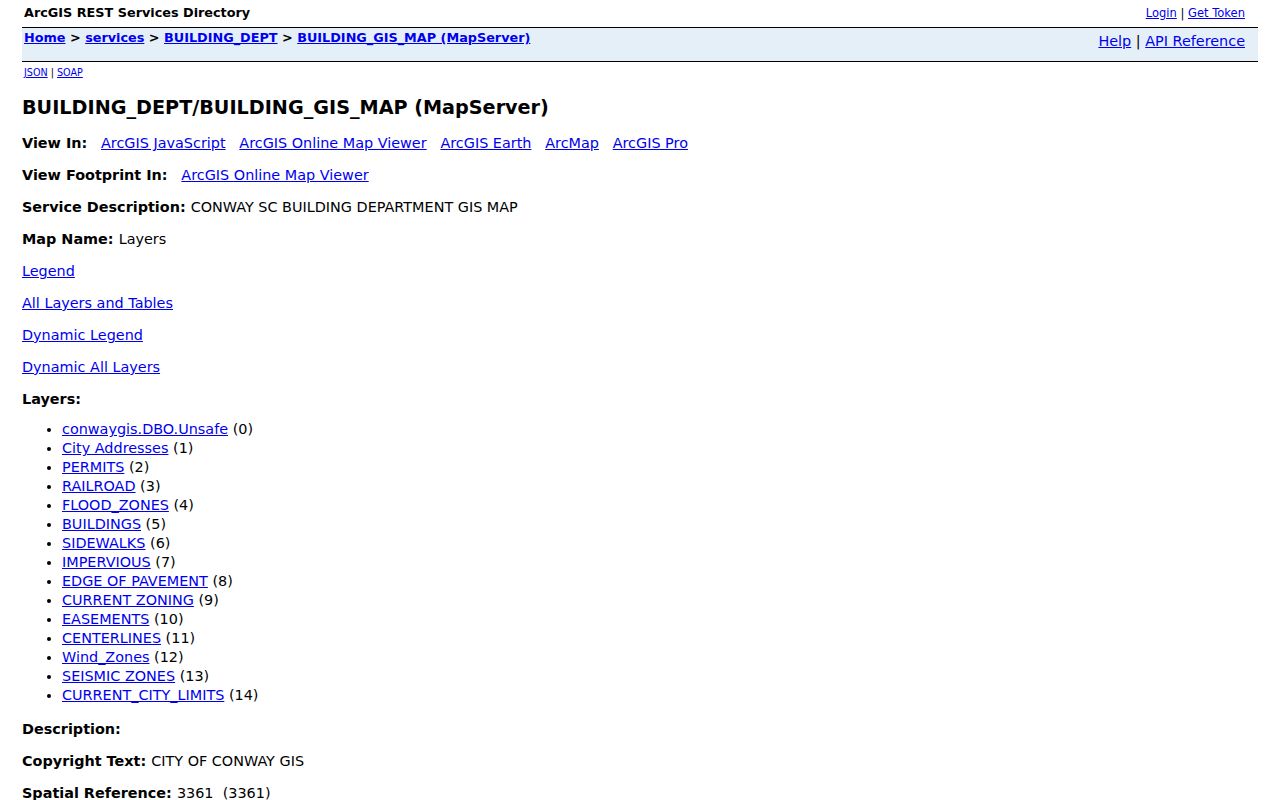
Task: Open the Dynamic Legend link
Action: pyautogui.click(x=82, y=335)
